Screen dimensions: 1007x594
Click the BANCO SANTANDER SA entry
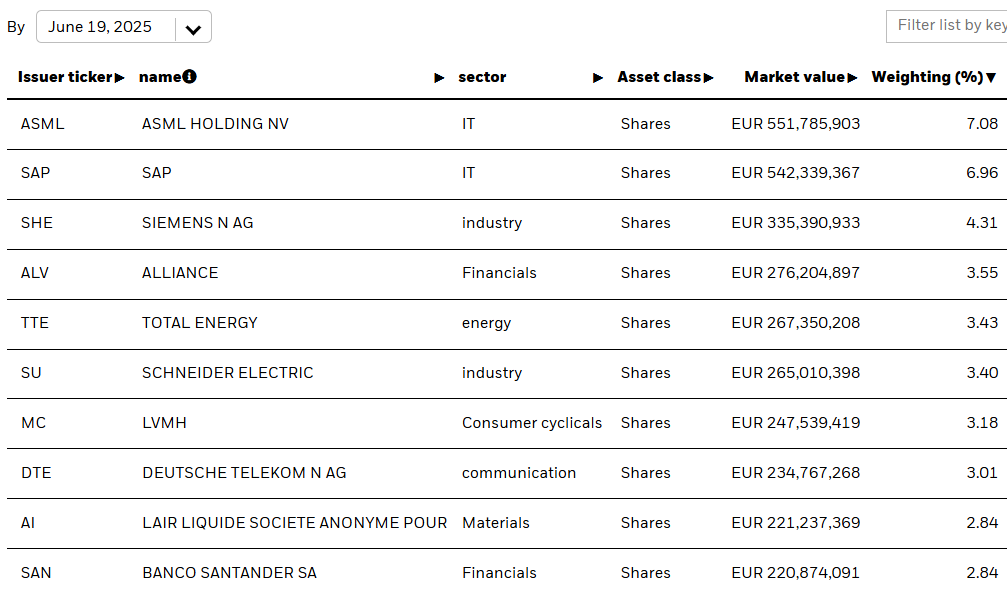(229, 573)
